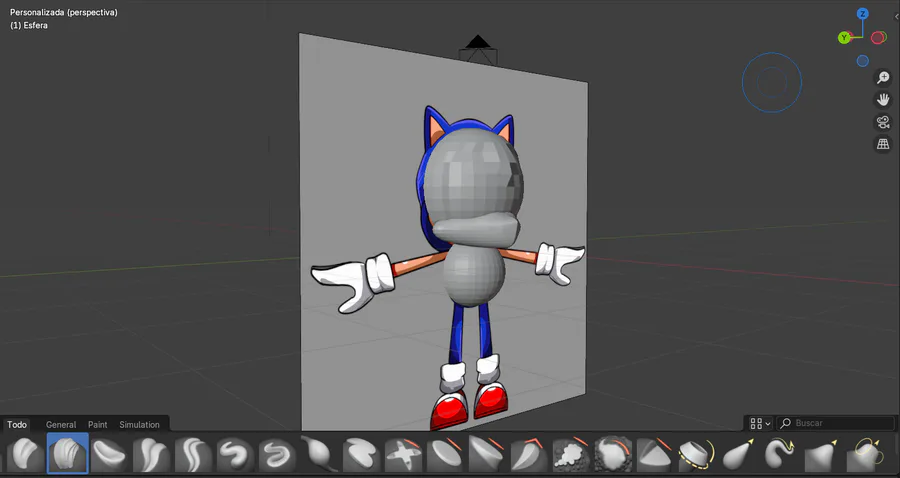
Task: Click the 'Personalizada (perspectiva)' view label
Action: pyautogui.click(x=64, y=12)
